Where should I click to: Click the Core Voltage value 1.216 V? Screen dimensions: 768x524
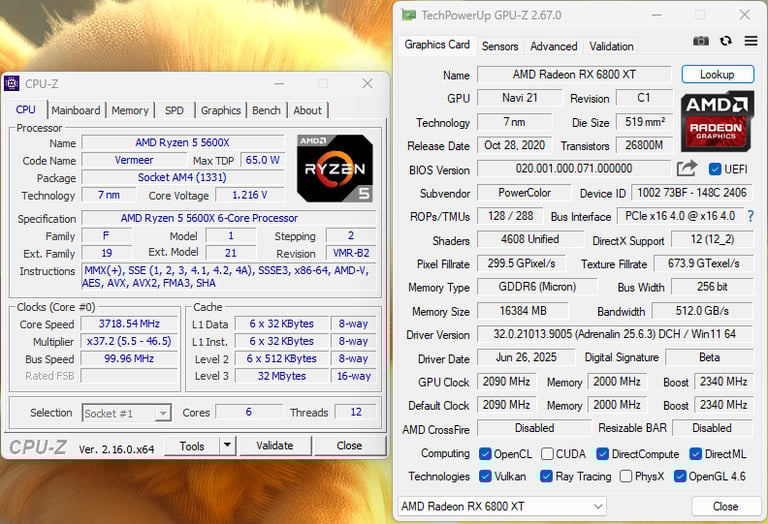[250, 195]
